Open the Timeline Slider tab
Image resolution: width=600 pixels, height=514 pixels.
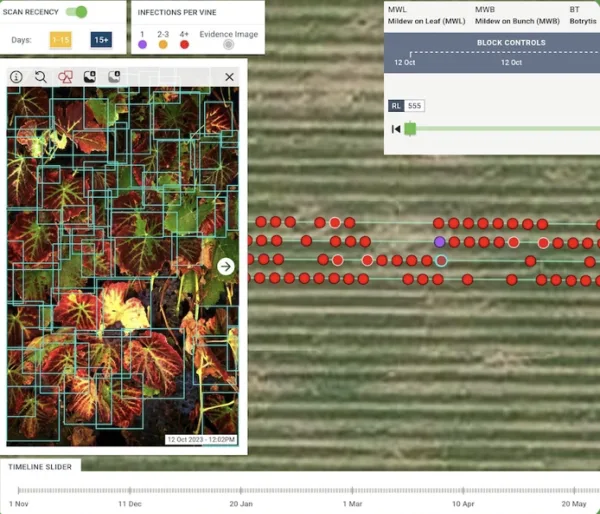pos(40,467)
